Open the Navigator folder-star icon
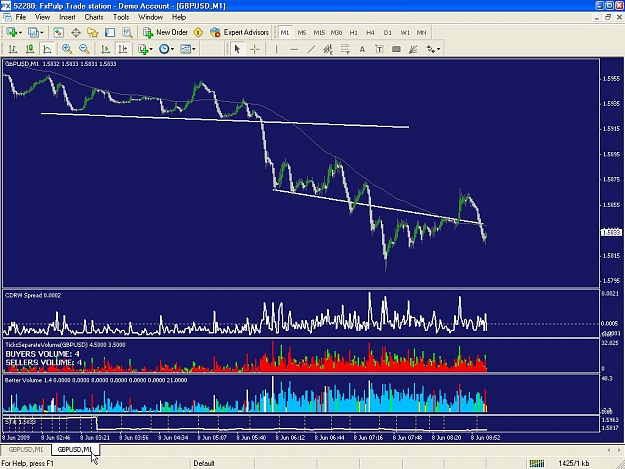 [x=93, y=33]
